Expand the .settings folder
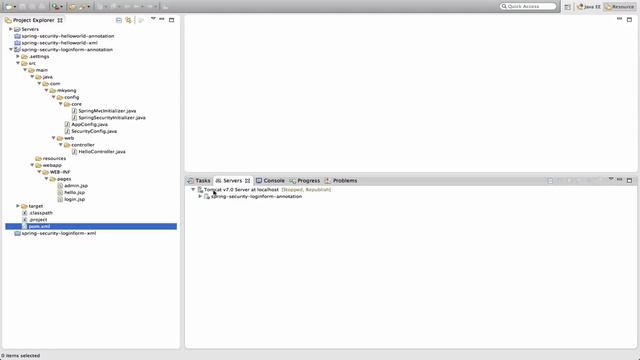 pyautogui.click(x=18, y=56)
